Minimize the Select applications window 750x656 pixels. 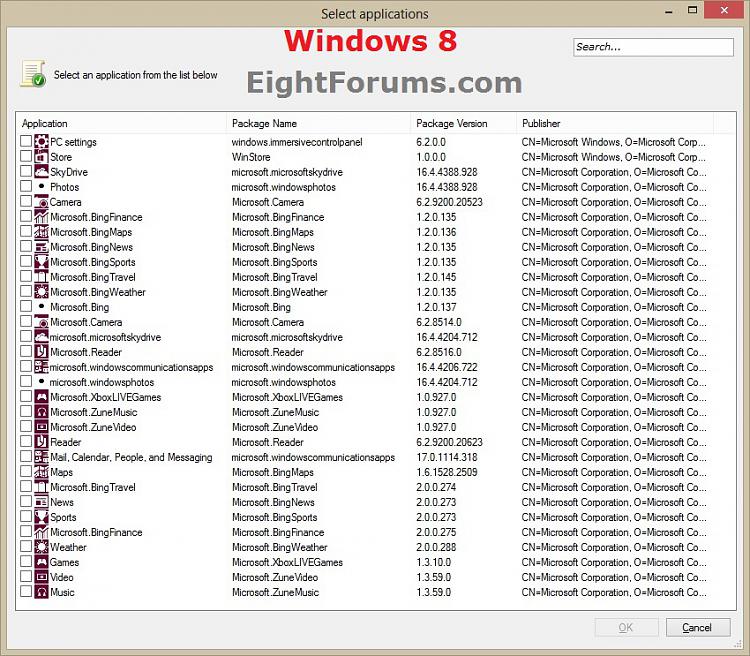[669, 11]
